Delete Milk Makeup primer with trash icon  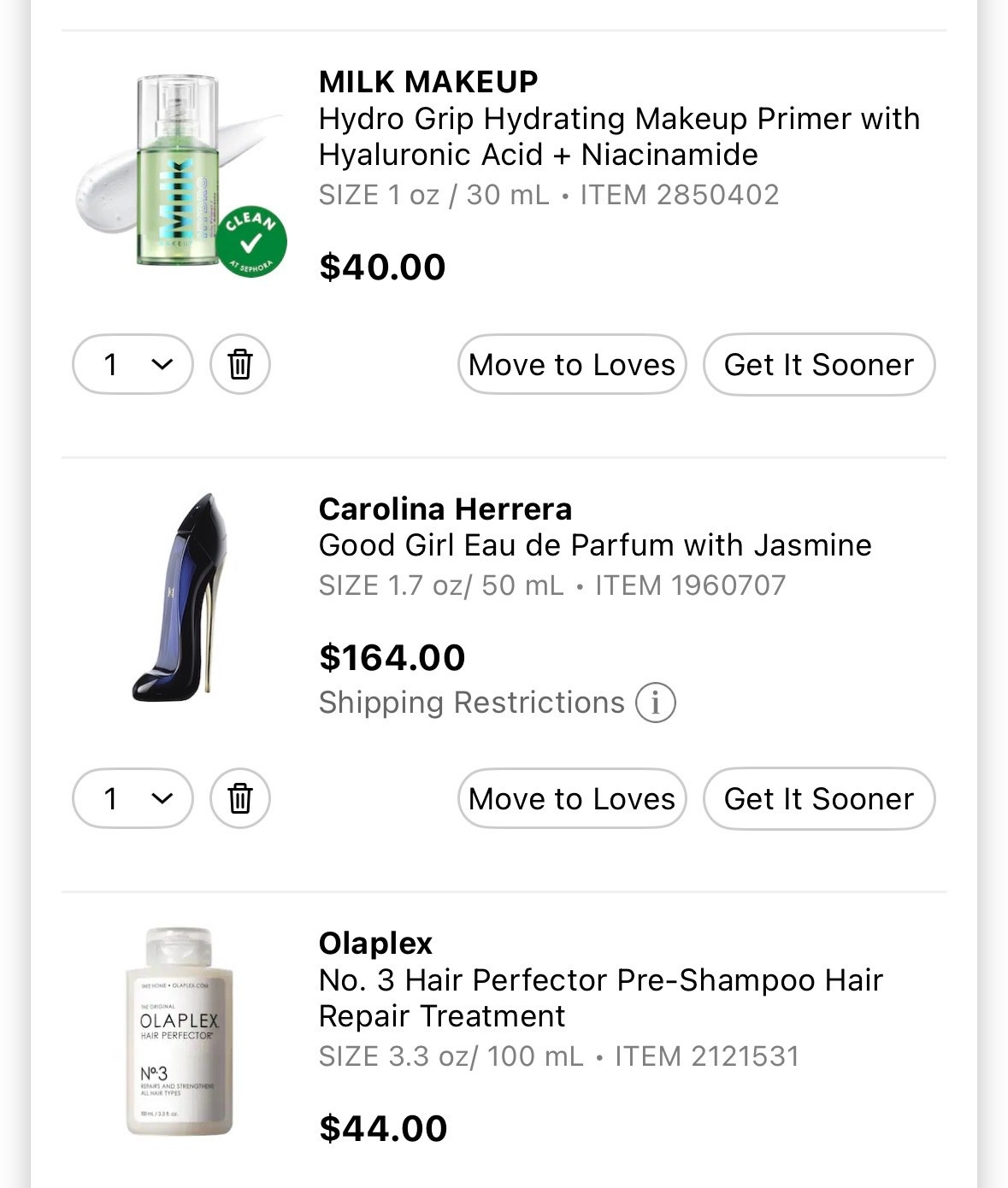[240, 364]
